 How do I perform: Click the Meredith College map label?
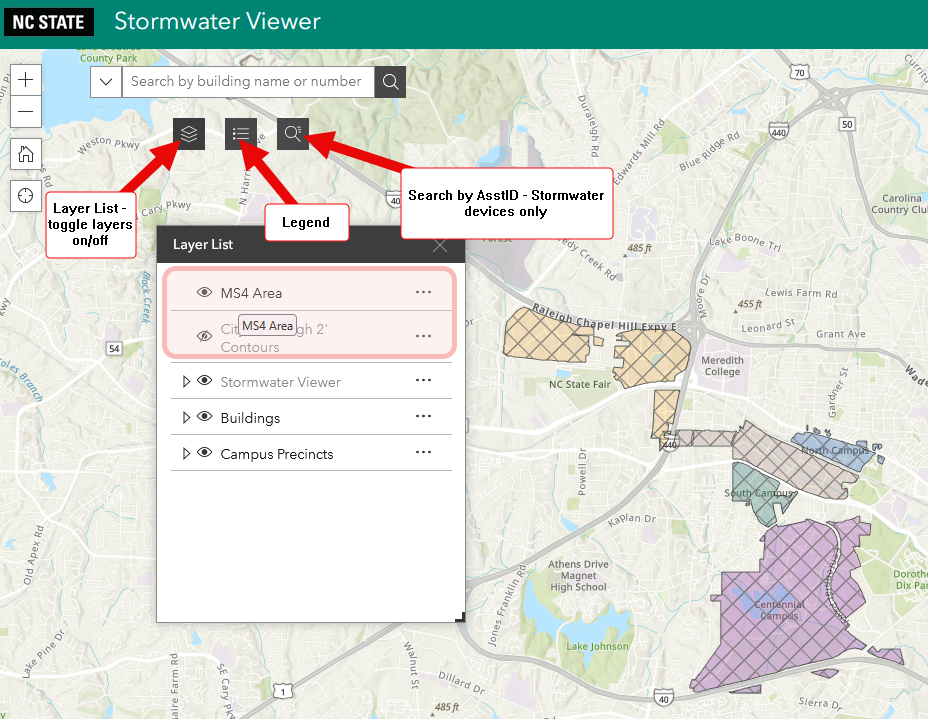722,366
